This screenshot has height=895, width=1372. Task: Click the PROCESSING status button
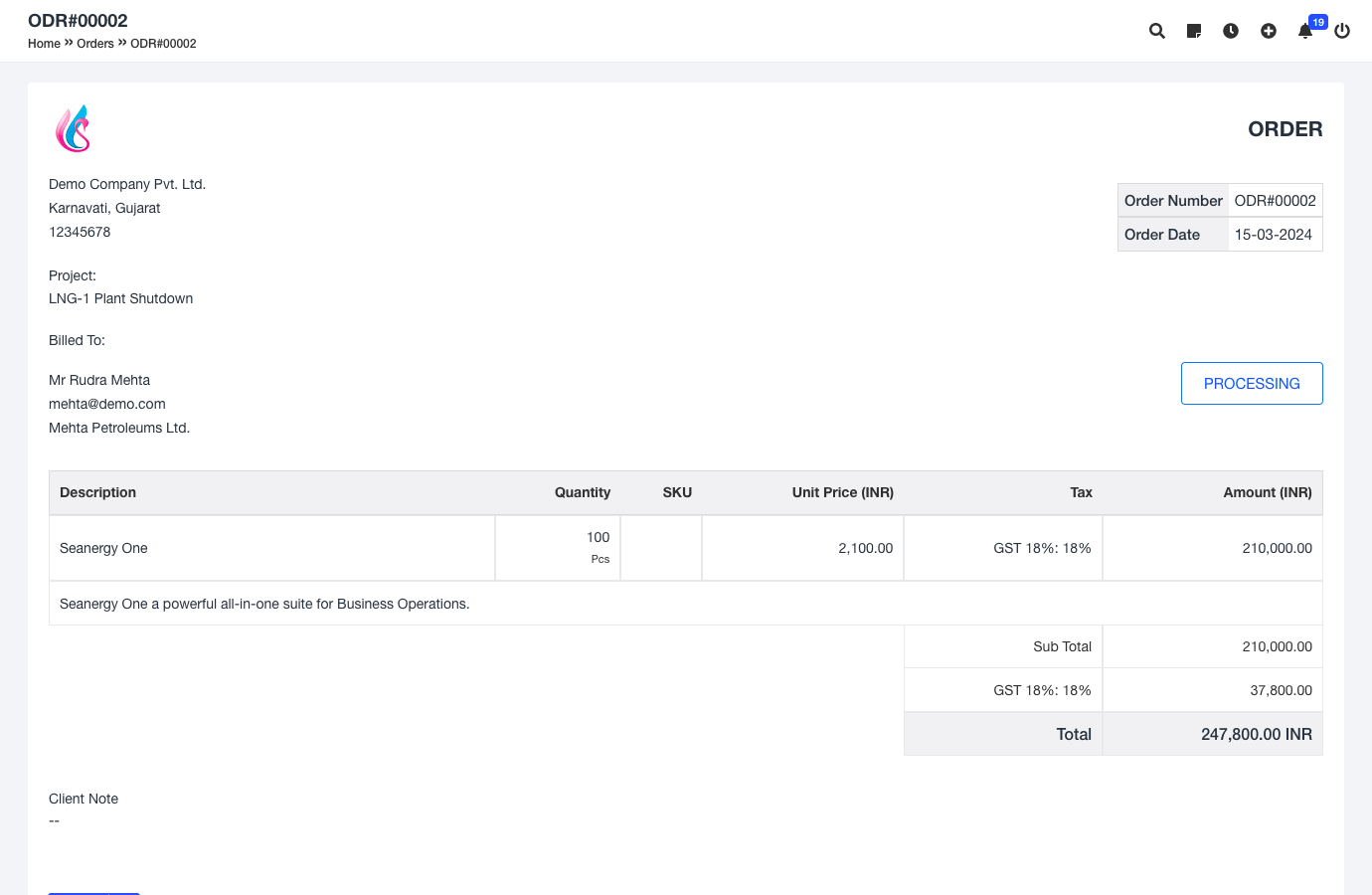1252,384
